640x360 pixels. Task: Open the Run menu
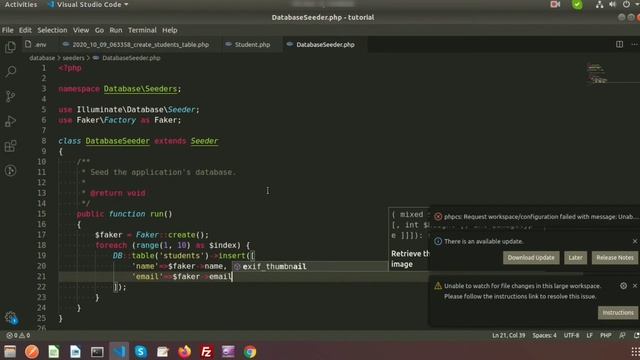116,30
